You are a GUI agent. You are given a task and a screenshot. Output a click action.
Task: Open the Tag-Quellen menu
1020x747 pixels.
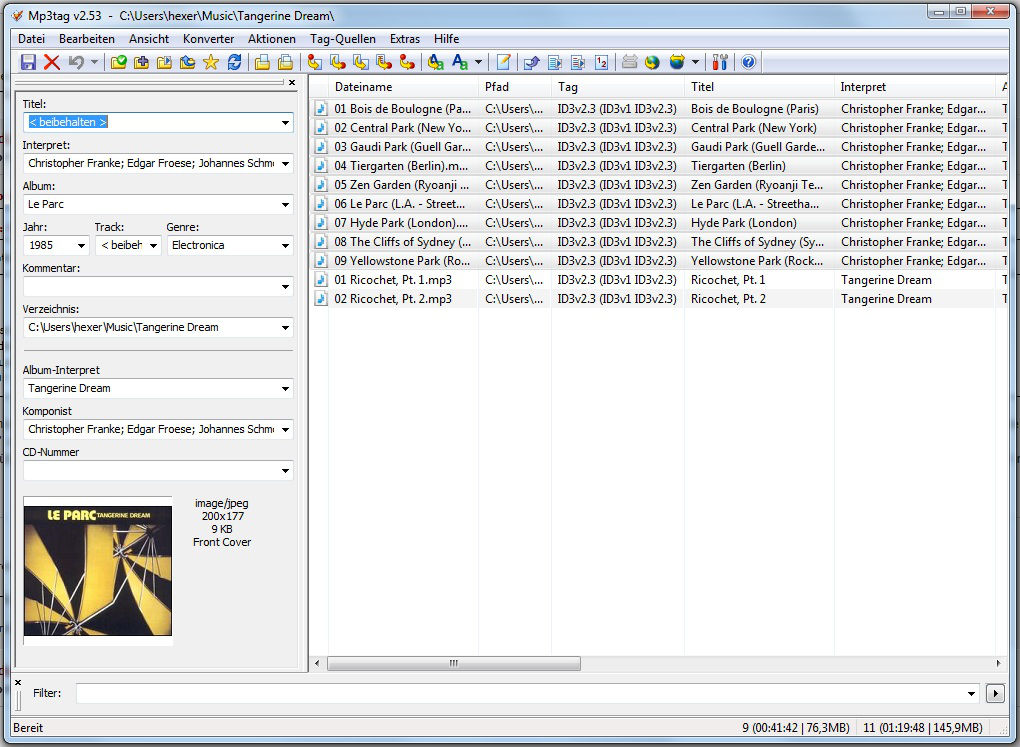(342, 38)
